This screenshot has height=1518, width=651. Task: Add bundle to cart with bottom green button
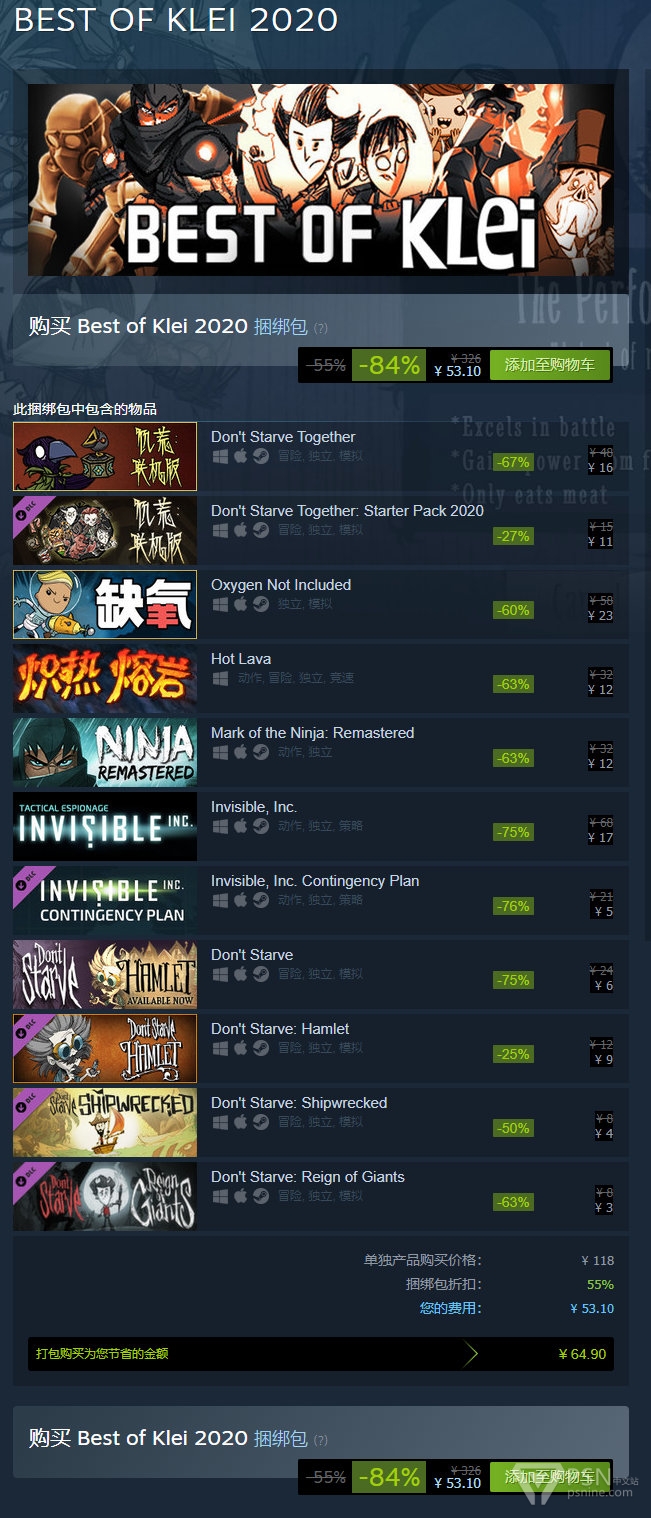coord(550,1477)
